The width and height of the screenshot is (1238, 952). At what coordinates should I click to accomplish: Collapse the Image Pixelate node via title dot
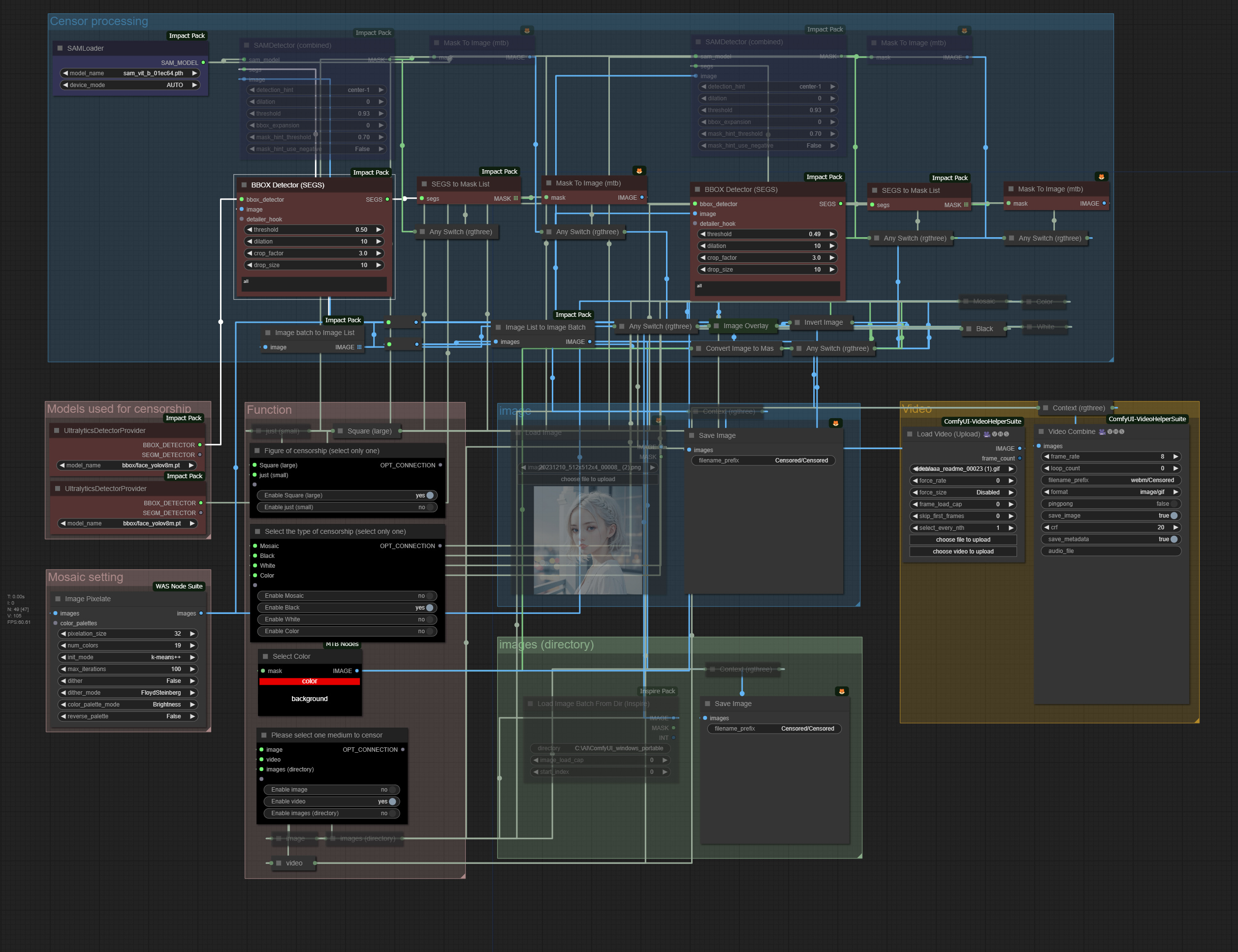58,599
